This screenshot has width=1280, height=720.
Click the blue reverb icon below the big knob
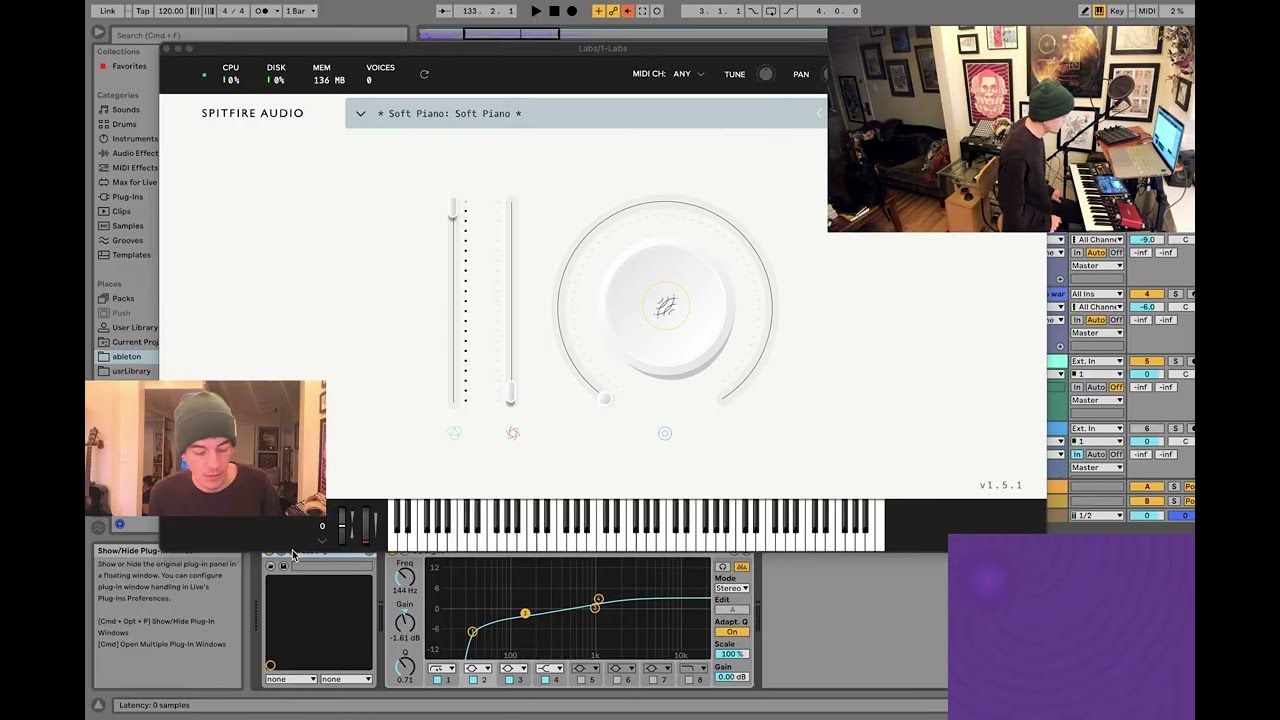[x=665, y=433]
